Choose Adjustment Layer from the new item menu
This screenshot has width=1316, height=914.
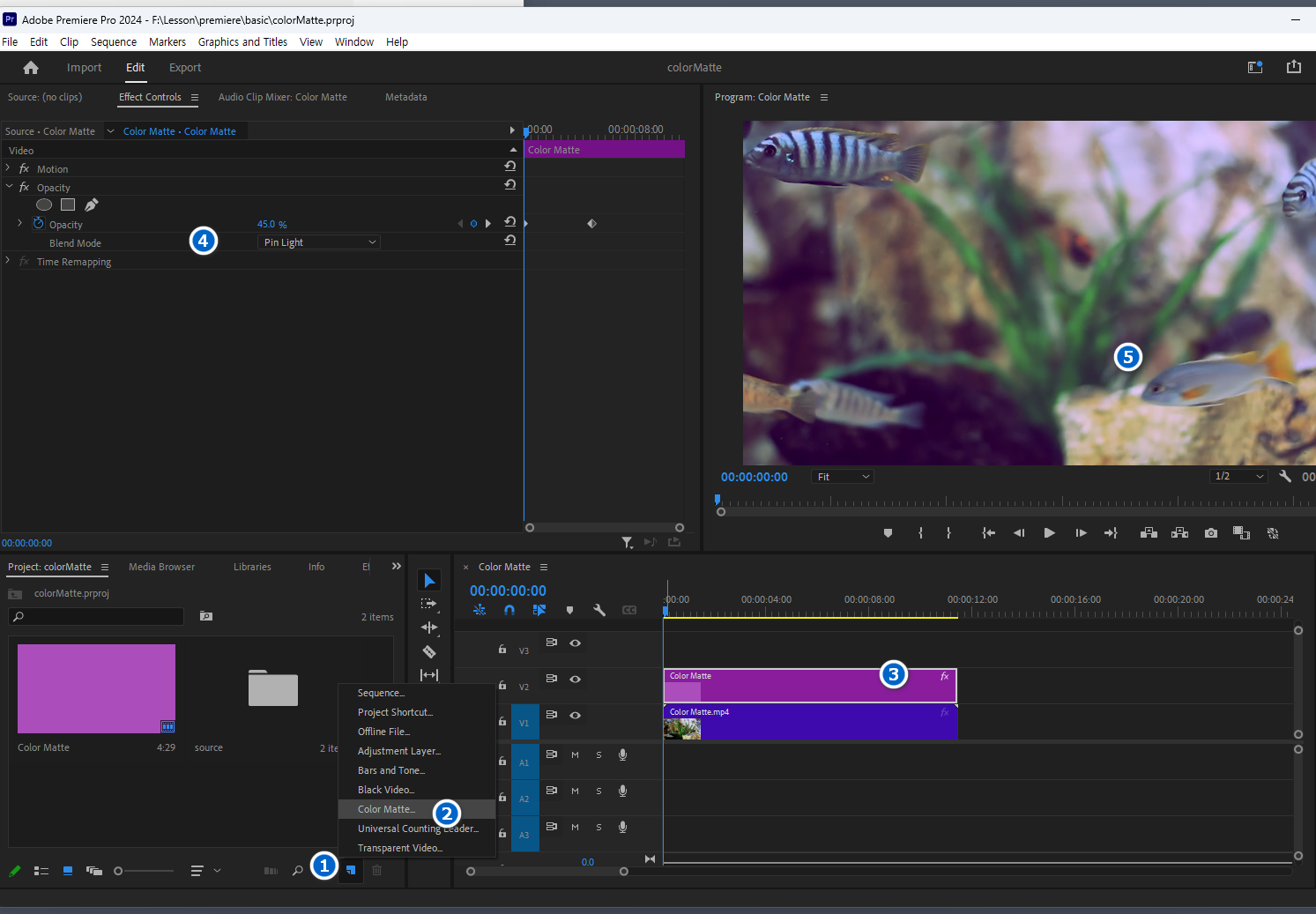click(x=398, y=751)
